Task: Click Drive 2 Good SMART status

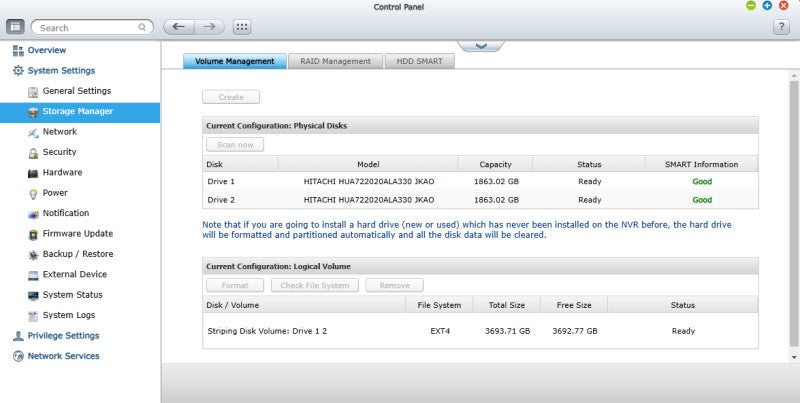Action: (702, 200)
